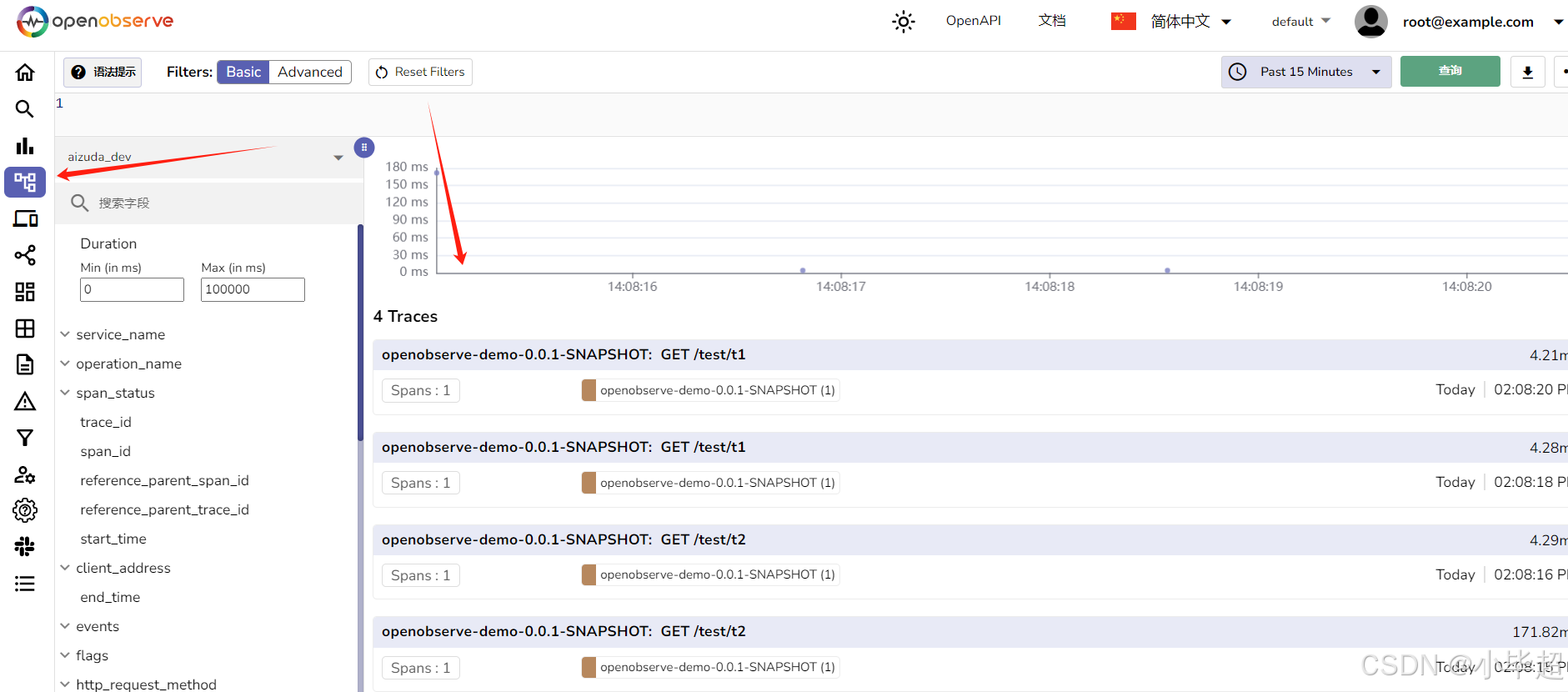Screen dimensions: 1568x692
Task: Click Reset Filters button
Action: pyautogui.click(x=420, y=72)
